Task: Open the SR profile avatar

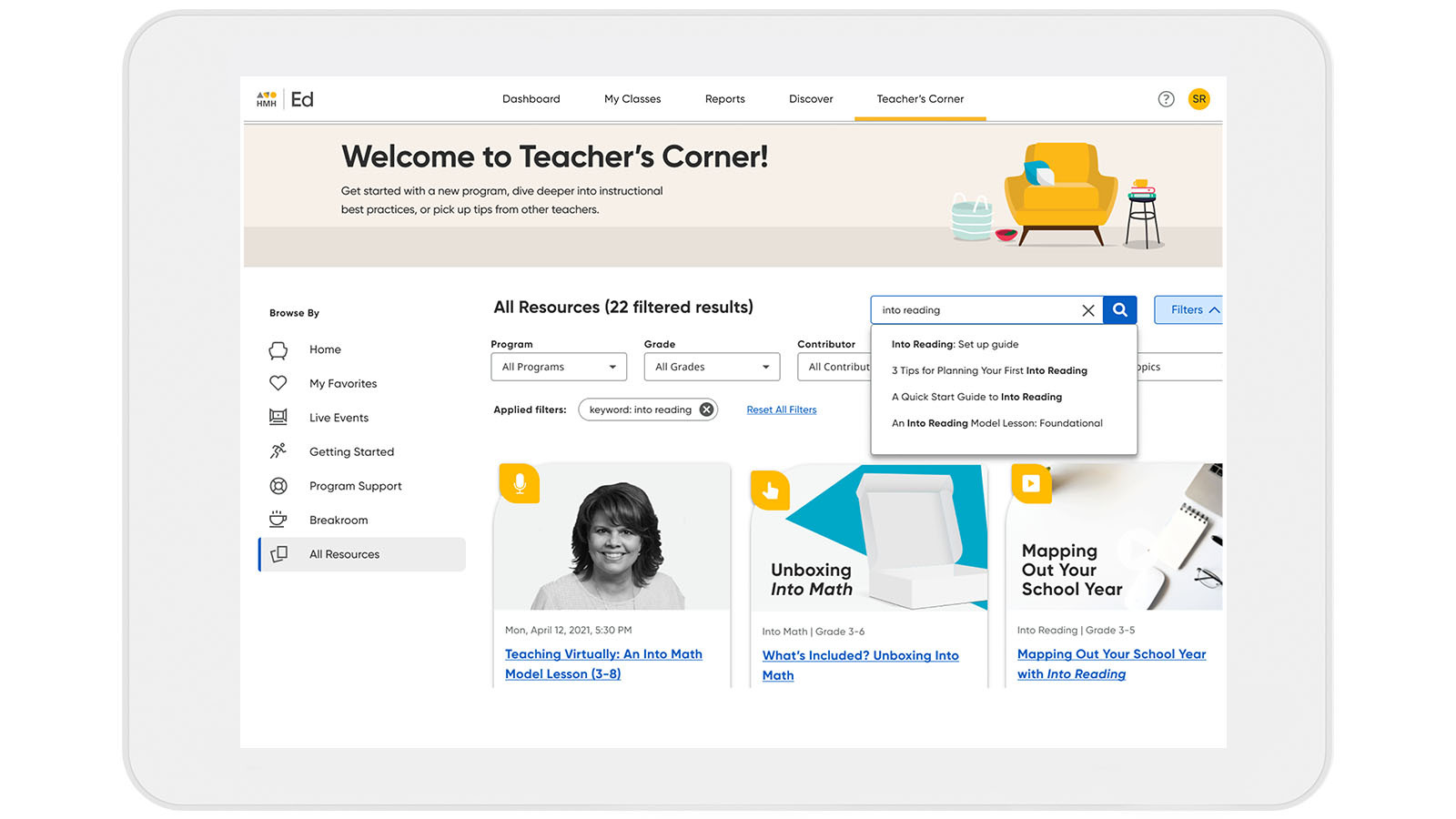Action: click(x=1199, y=98)
